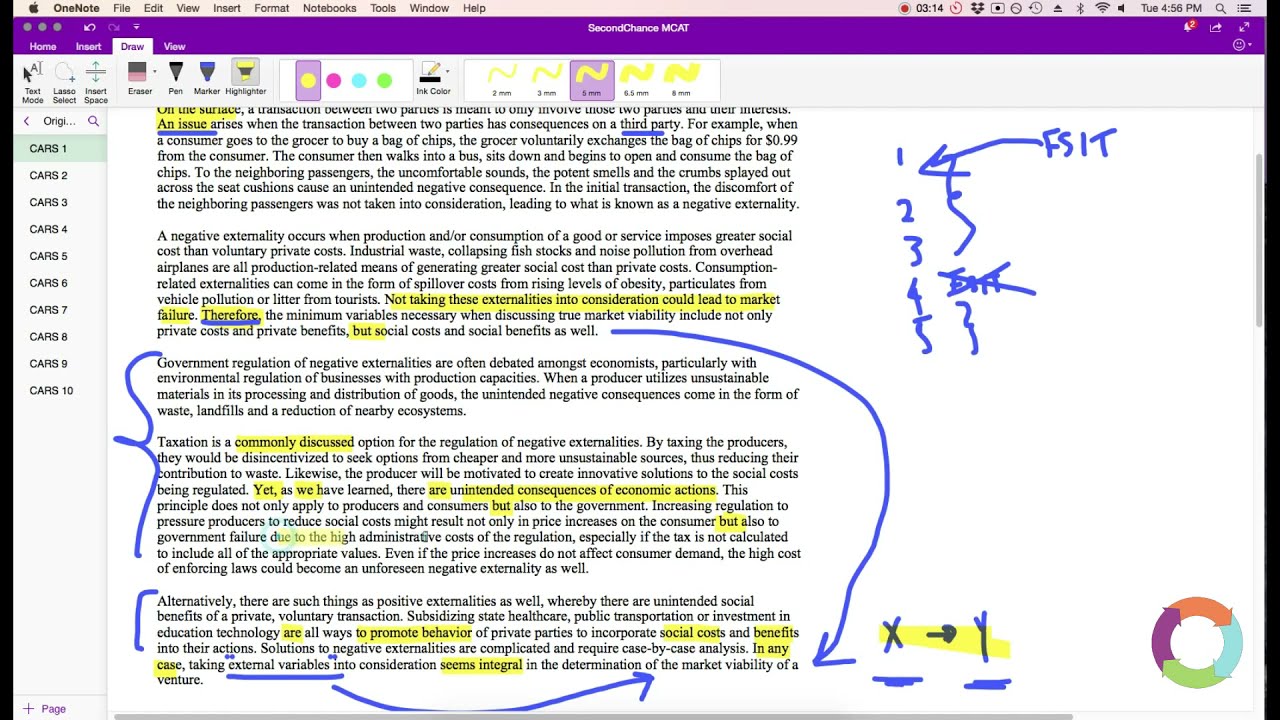Open the notifications bell icon
Viewport: 1280px width, 720px height.
1189,27
